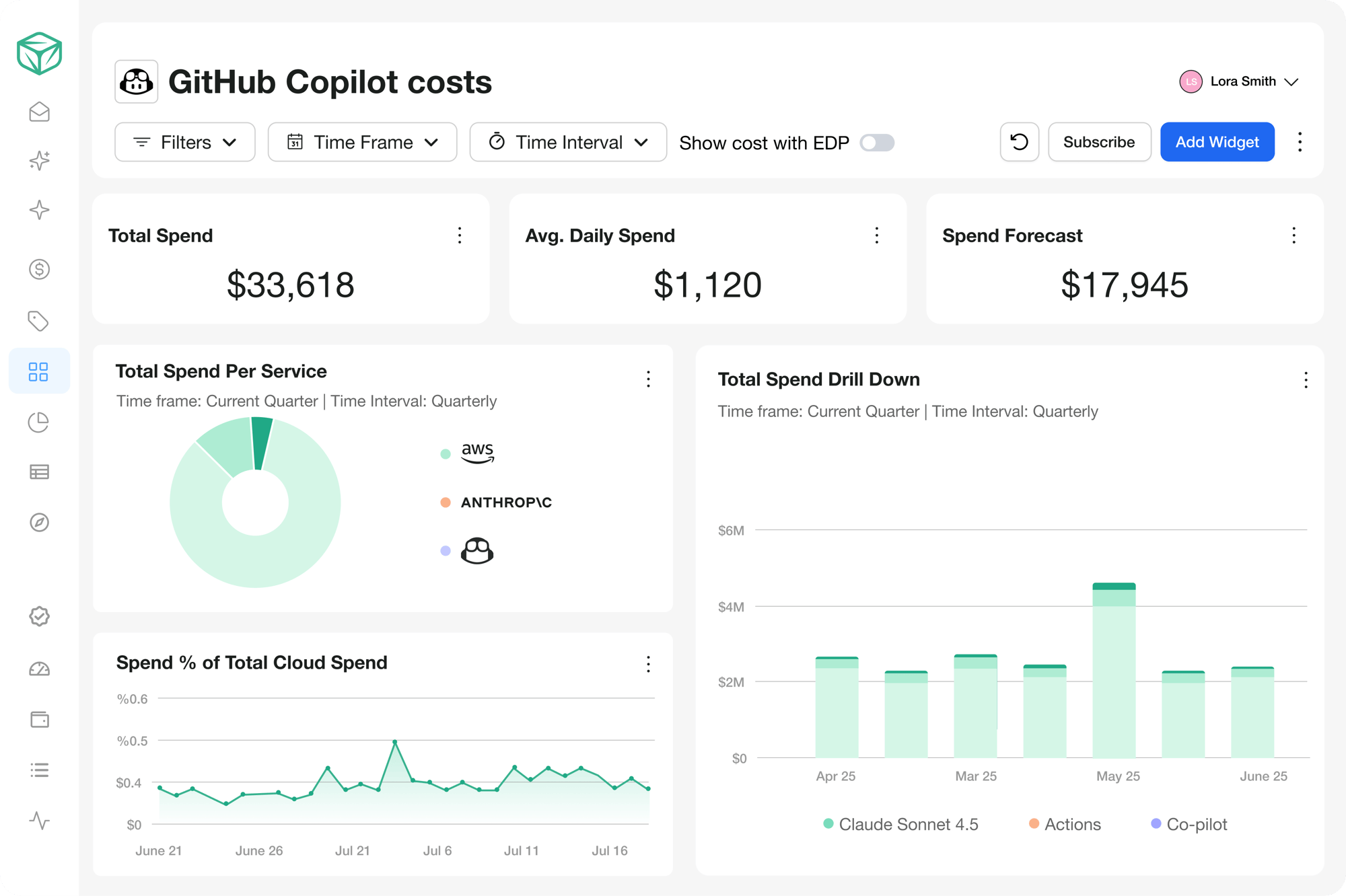Viewport: 1346px width, 896px height.
Task: Open the pie chart reports icon
Action: (39, 422)
